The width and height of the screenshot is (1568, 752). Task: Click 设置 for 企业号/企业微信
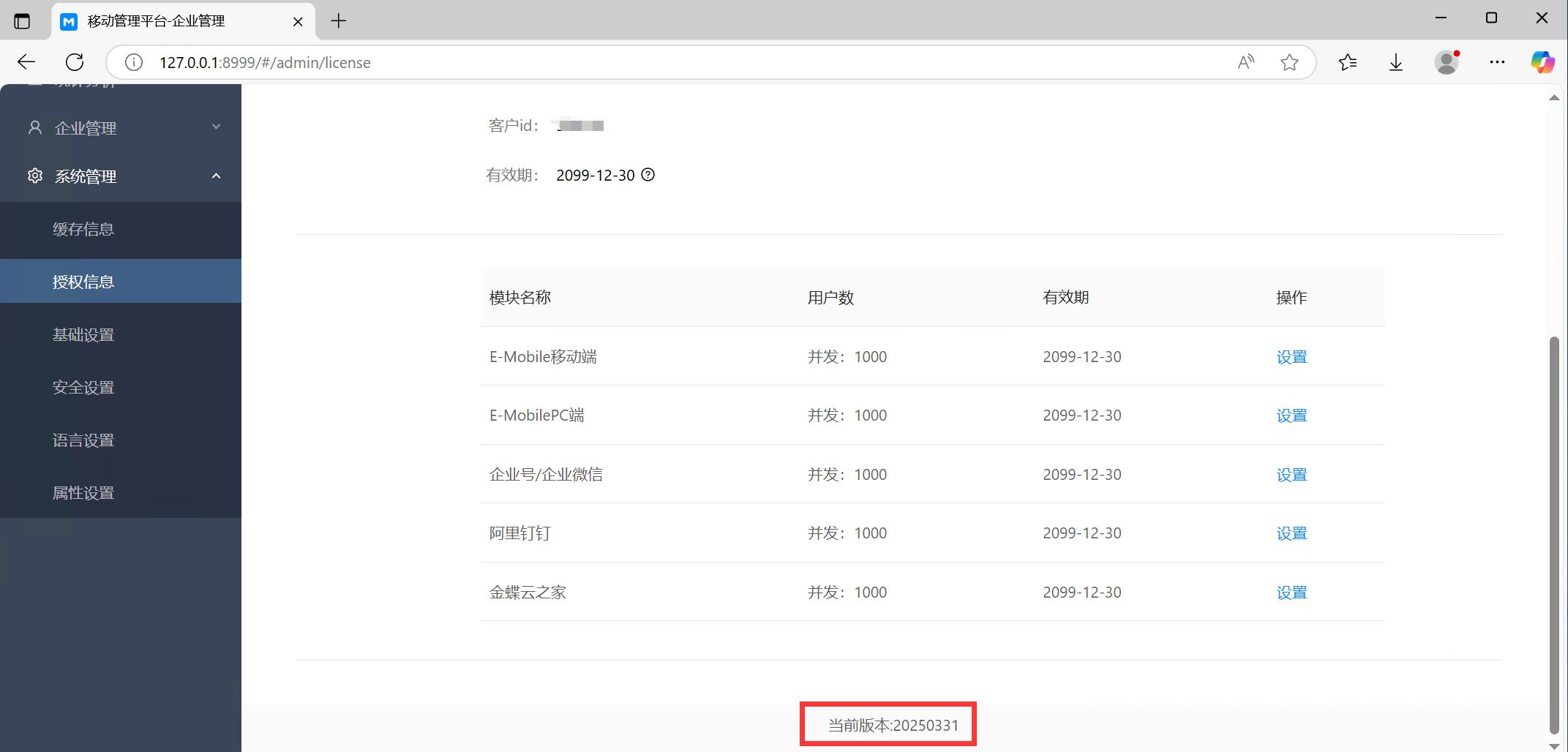pyautogui.click(x=1291, y=475)
